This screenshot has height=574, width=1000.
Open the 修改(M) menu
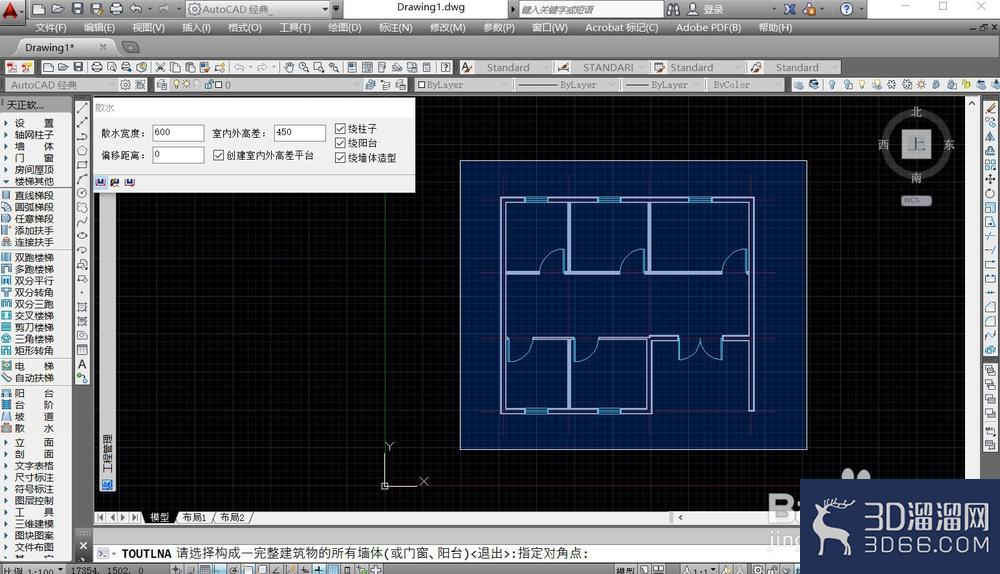[448, 27]
